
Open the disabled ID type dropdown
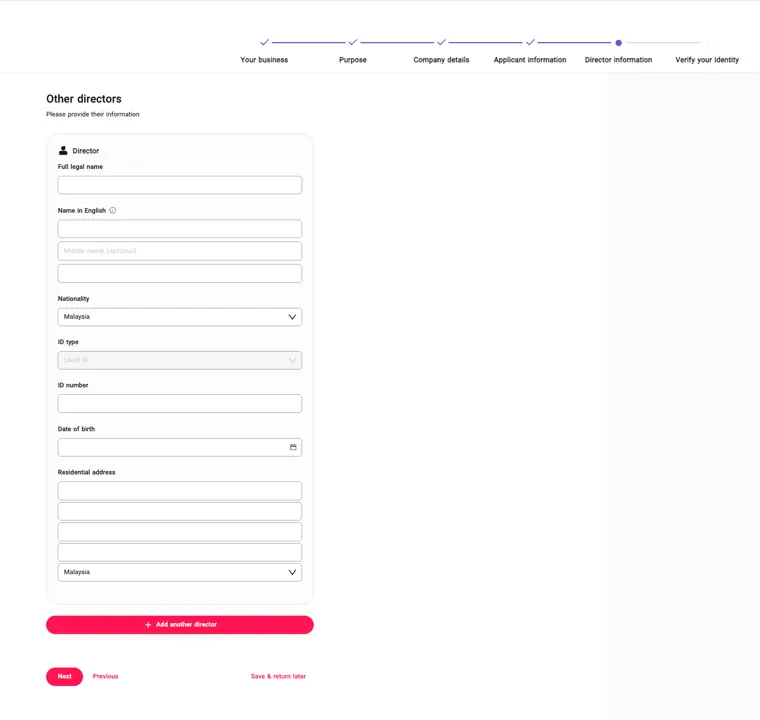pyautogui.click(x=180, y=360)
